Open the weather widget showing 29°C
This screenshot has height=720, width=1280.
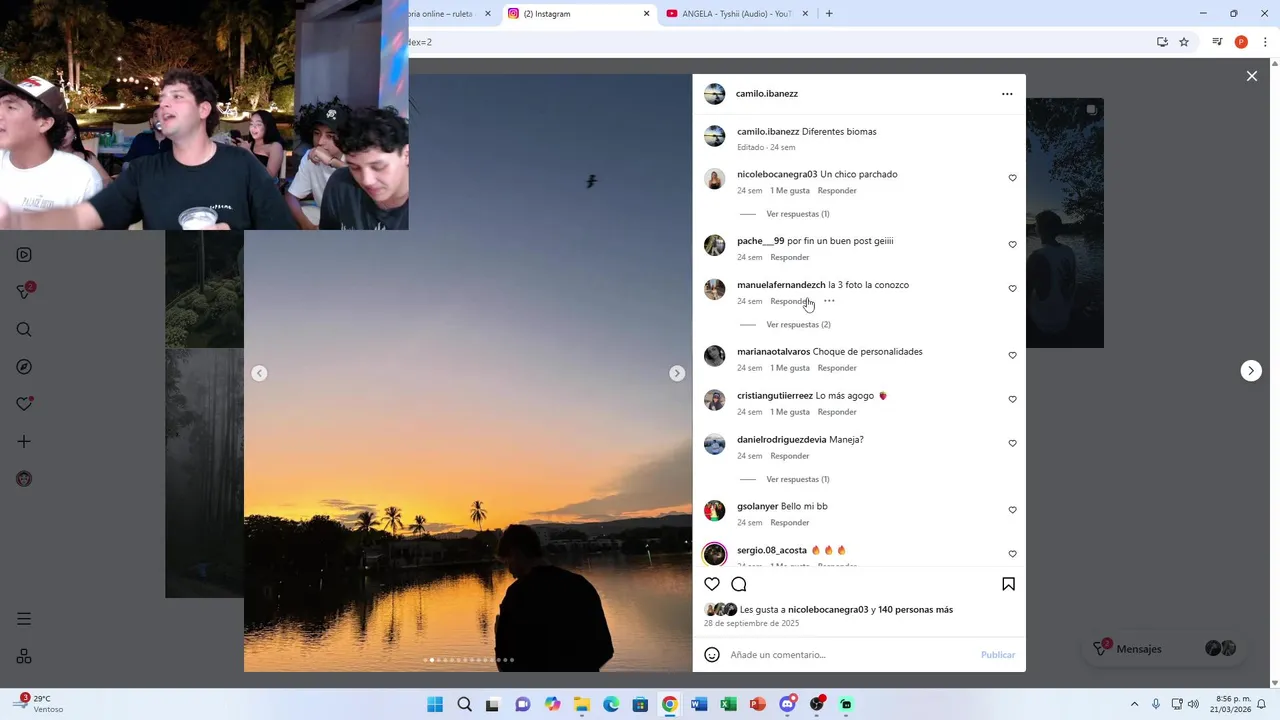[40, 704]
